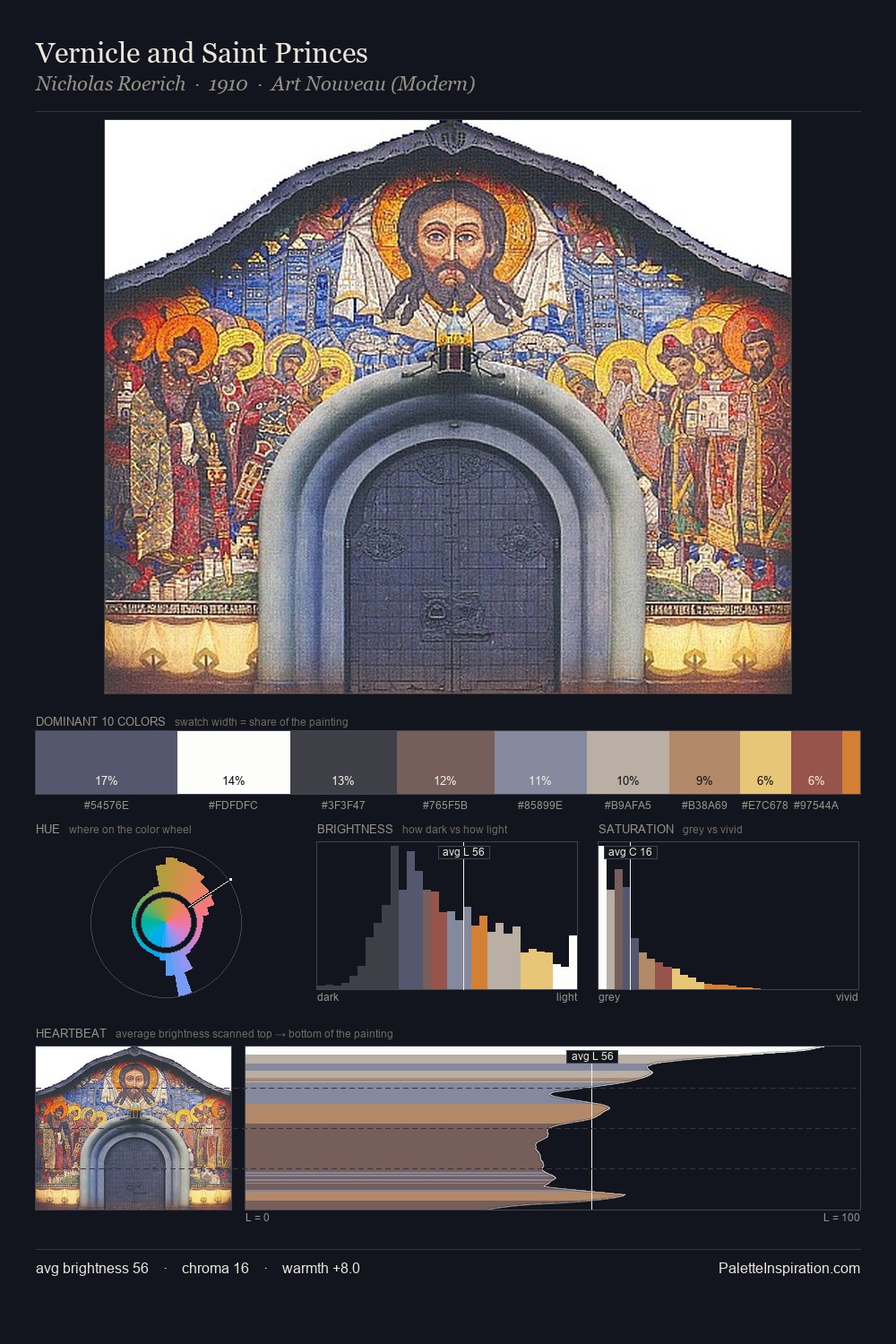Click the year '1910' in the subtitle
Image resolution: width=896 pixels, height=1344 pixels.
228,83
